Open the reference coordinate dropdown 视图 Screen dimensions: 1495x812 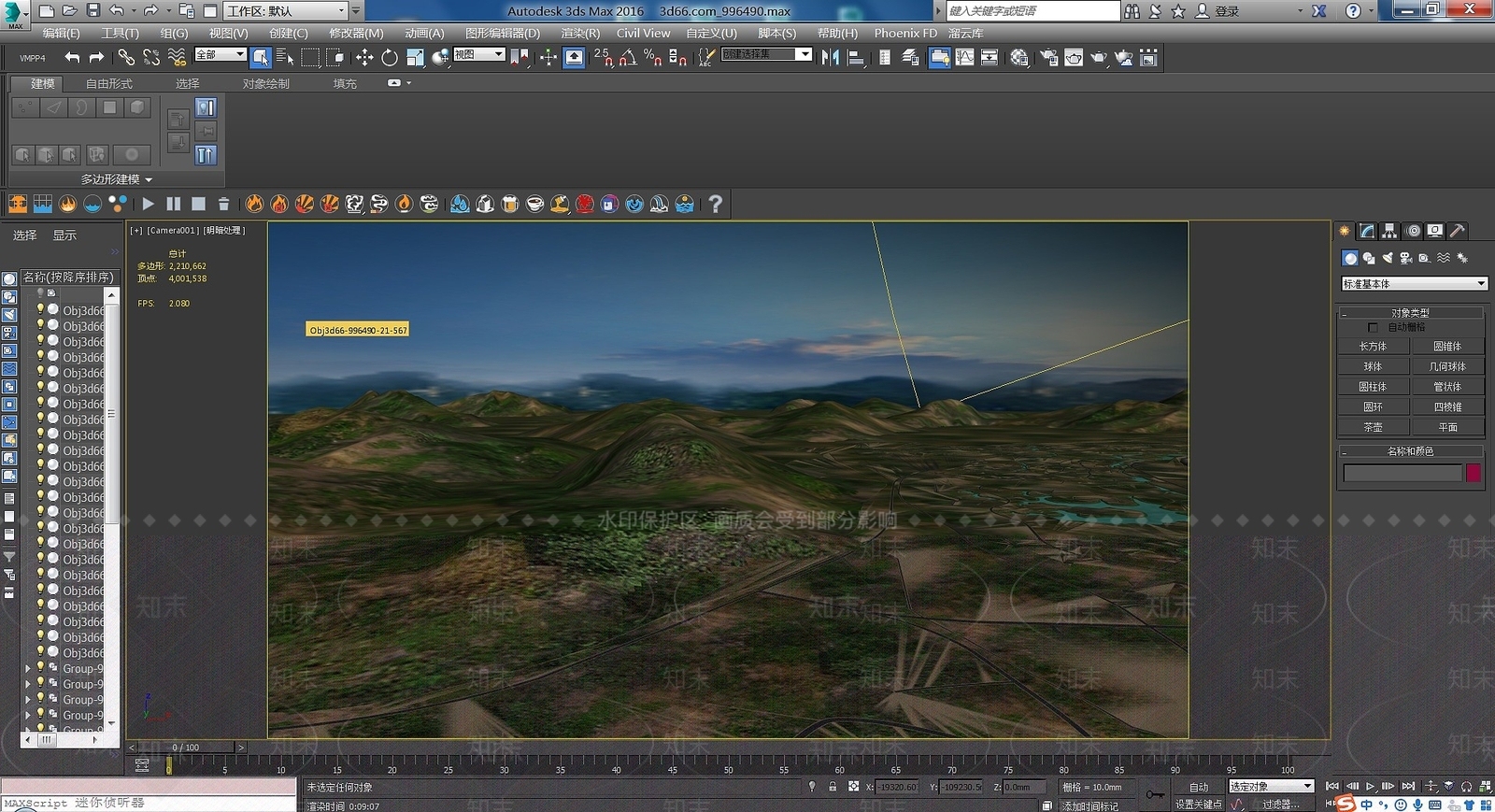pyautogui.click(x=479, y=55)
